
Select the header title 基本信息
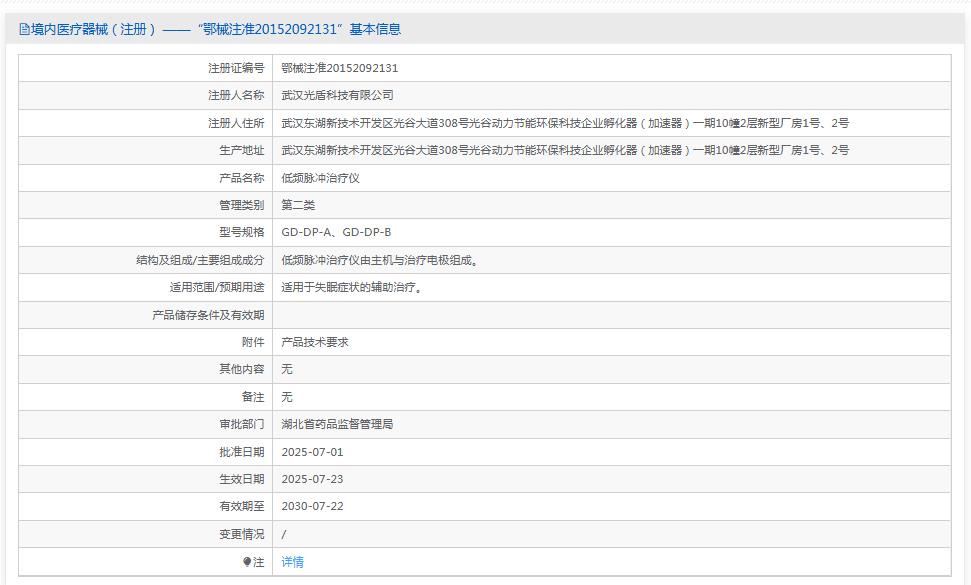[376, 26]
